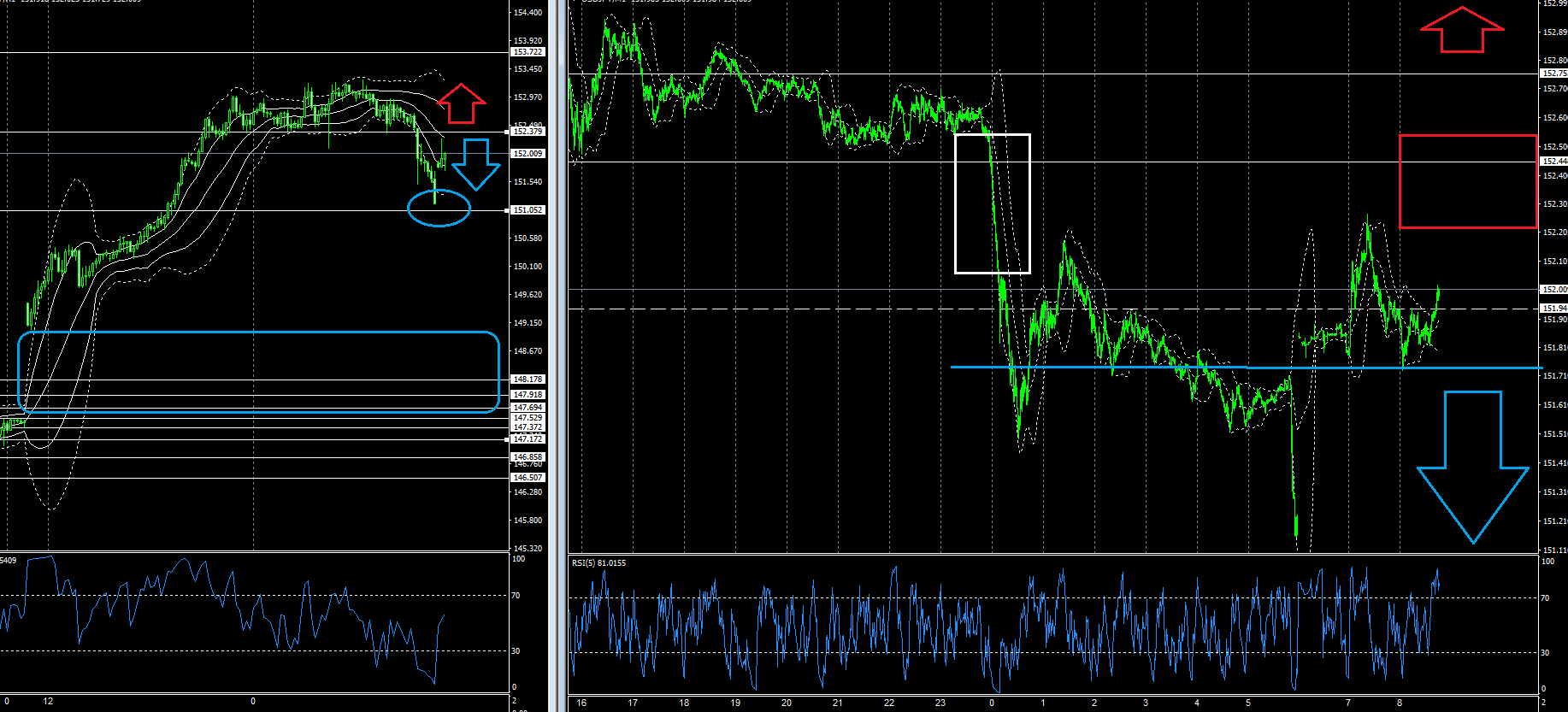Screen dimensions: 1568x712
Task: Click 149.150 on the left price scale
Action: tap(528, 323)
